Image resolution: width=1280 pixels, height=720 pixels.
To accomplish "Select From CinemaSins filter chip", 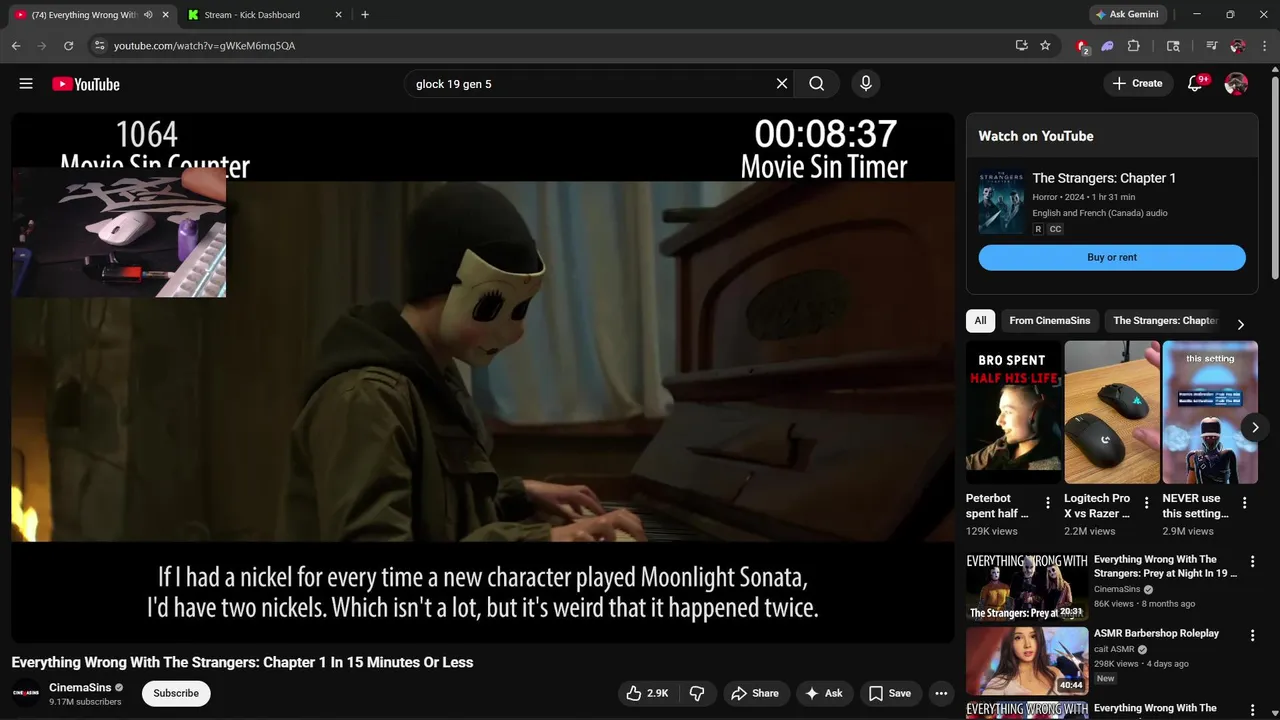I will coord(1050,321).
